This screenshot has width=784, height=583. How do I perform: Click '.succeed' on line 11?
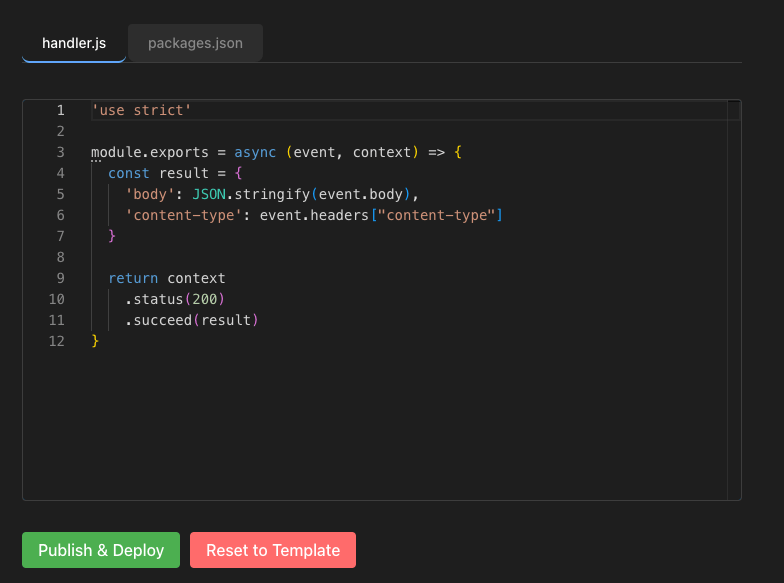tap(158, 320)
